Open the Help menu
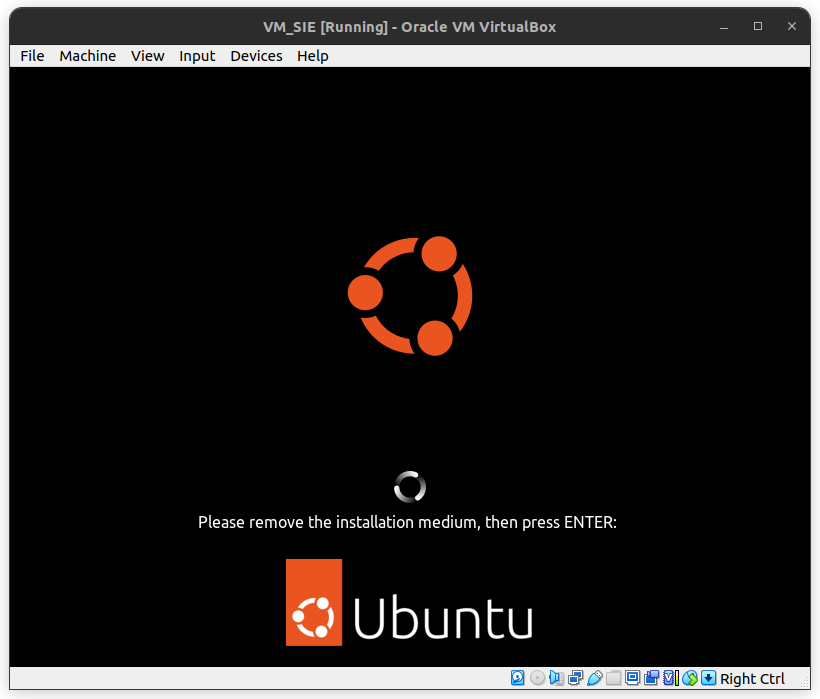Image resolution: width=820 pixels, height=699 pixels. pos(313,56)
